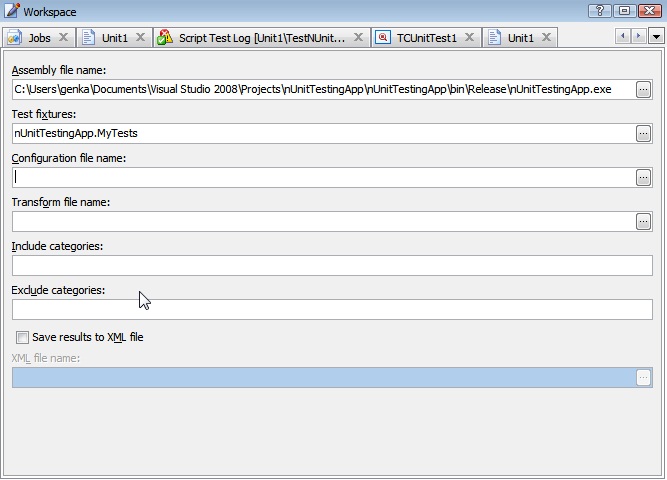The height and width of the screenshot is (480, 667).
Task: Click inside the Transform file name field
Action: 322,221
